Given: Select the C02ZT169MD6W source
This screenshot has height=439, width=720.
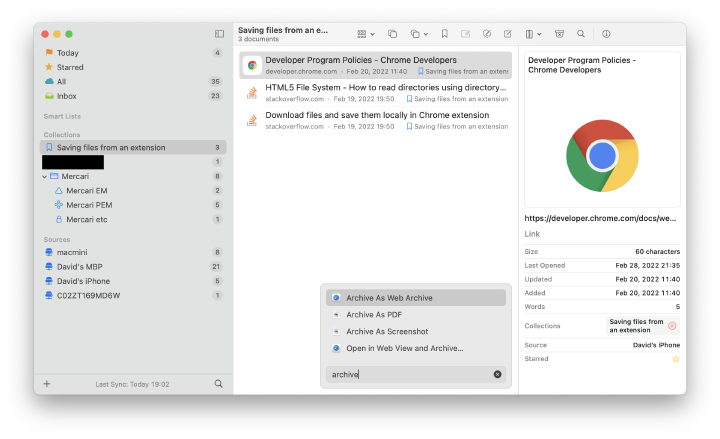Looking at the screenshot, I should 133,295.
